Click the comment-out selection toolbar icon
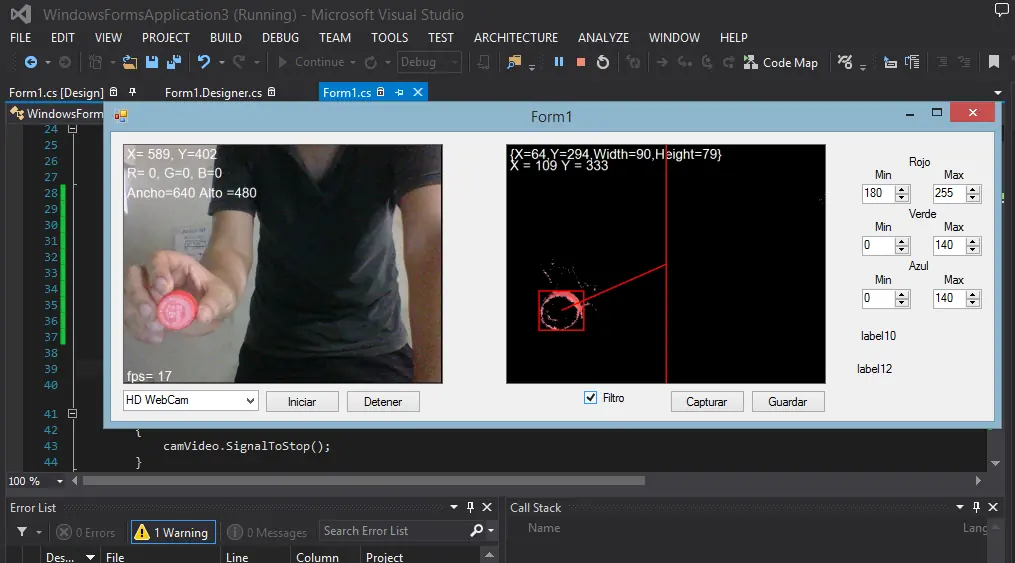This screenshot has height=563, width=1015. (942, 62)
